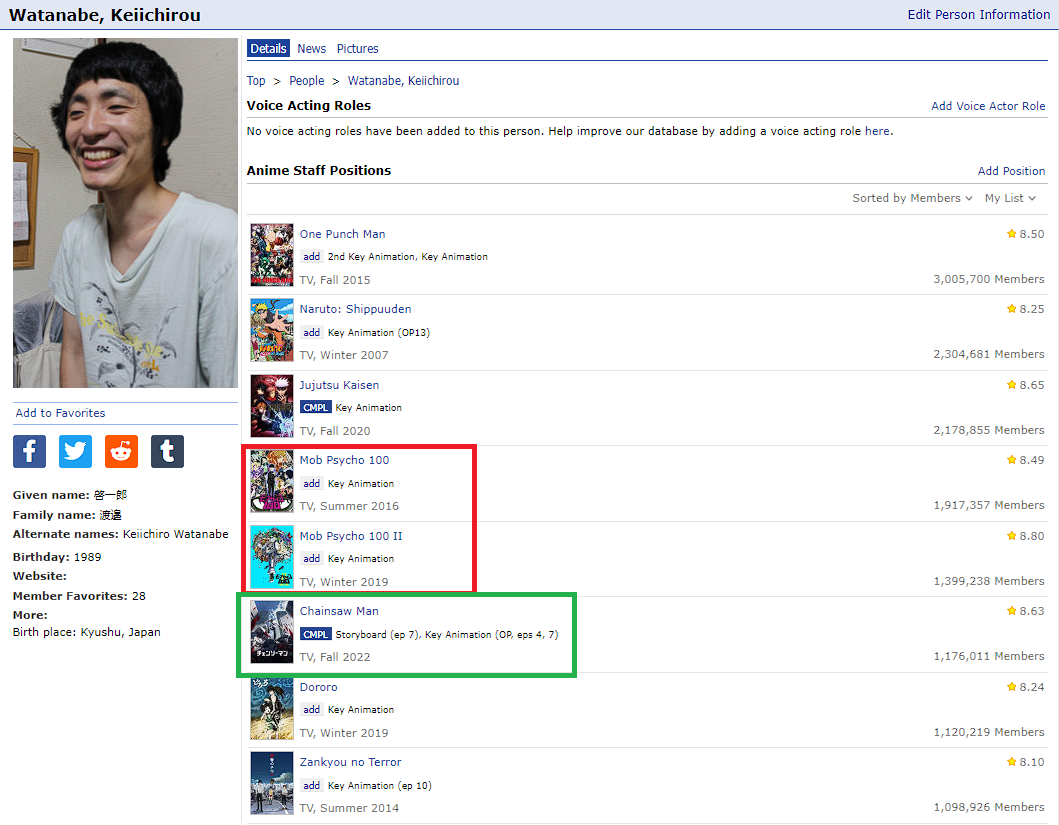Open the My List filter dropdown
The height and width of the screenshot is (825, 1059).
(x=1010, y=198)
